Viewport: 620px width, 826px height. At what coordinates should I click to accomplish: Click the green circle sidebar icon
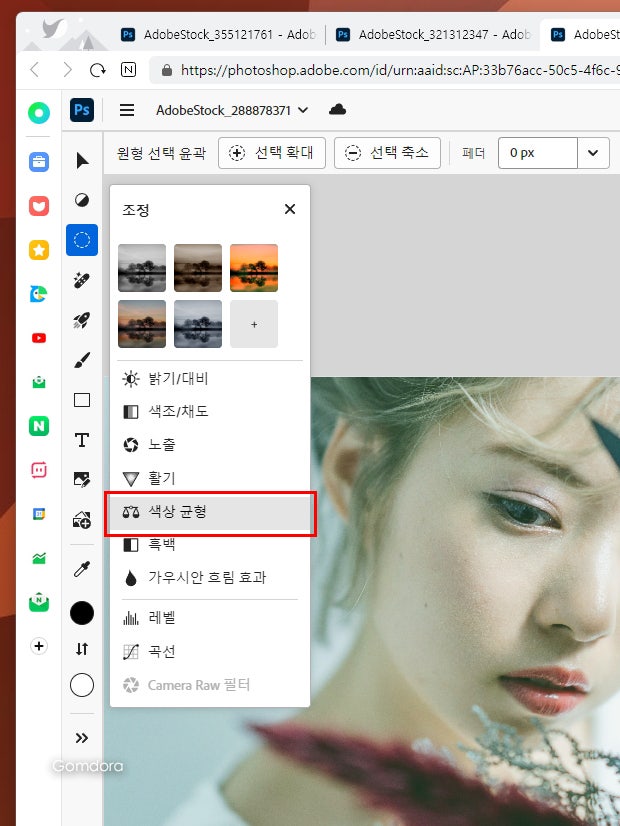point(39,113)
